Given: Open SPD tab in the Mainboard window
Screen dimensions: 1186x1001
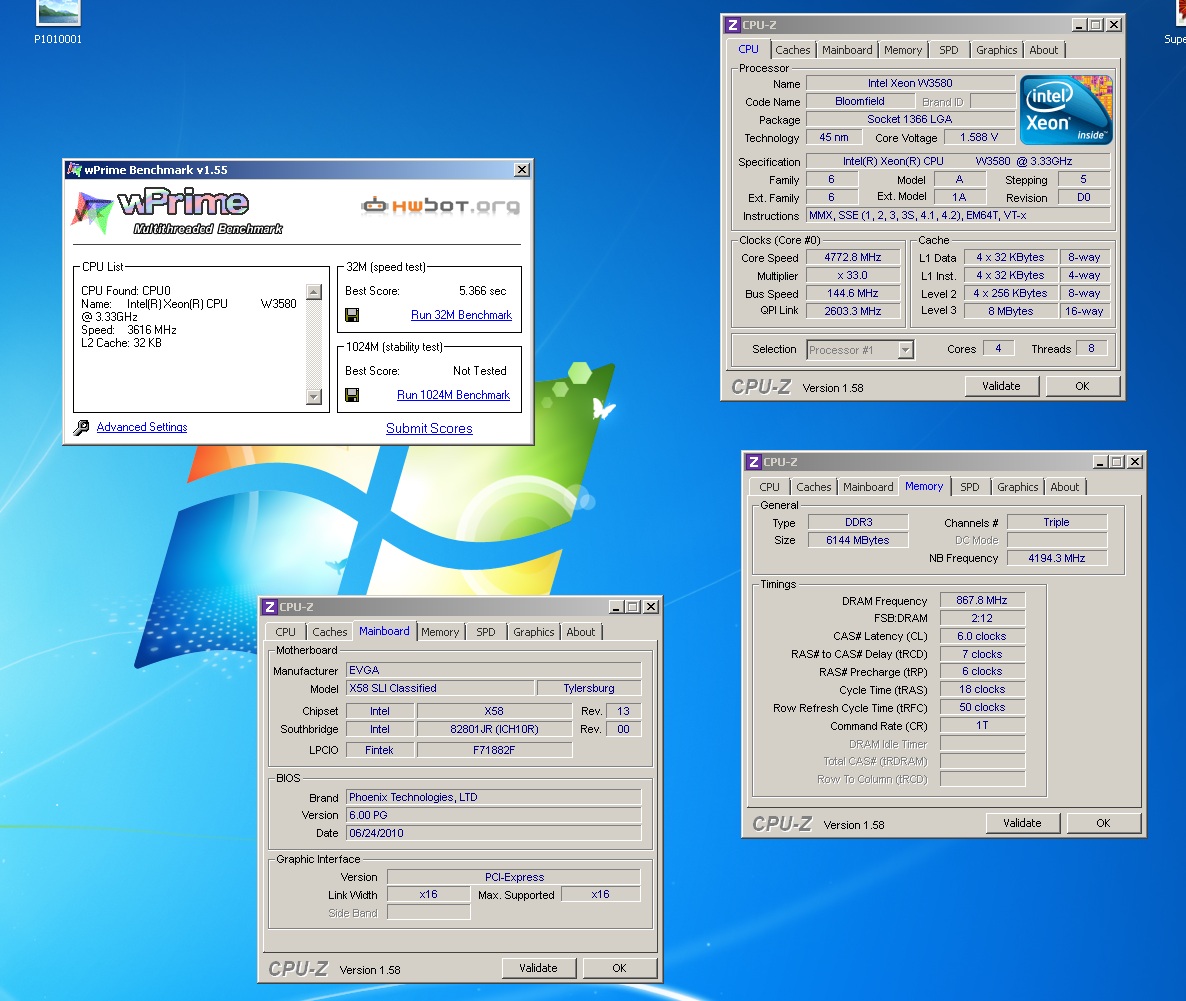Looking at the screenshot, I should pos(486,633).
